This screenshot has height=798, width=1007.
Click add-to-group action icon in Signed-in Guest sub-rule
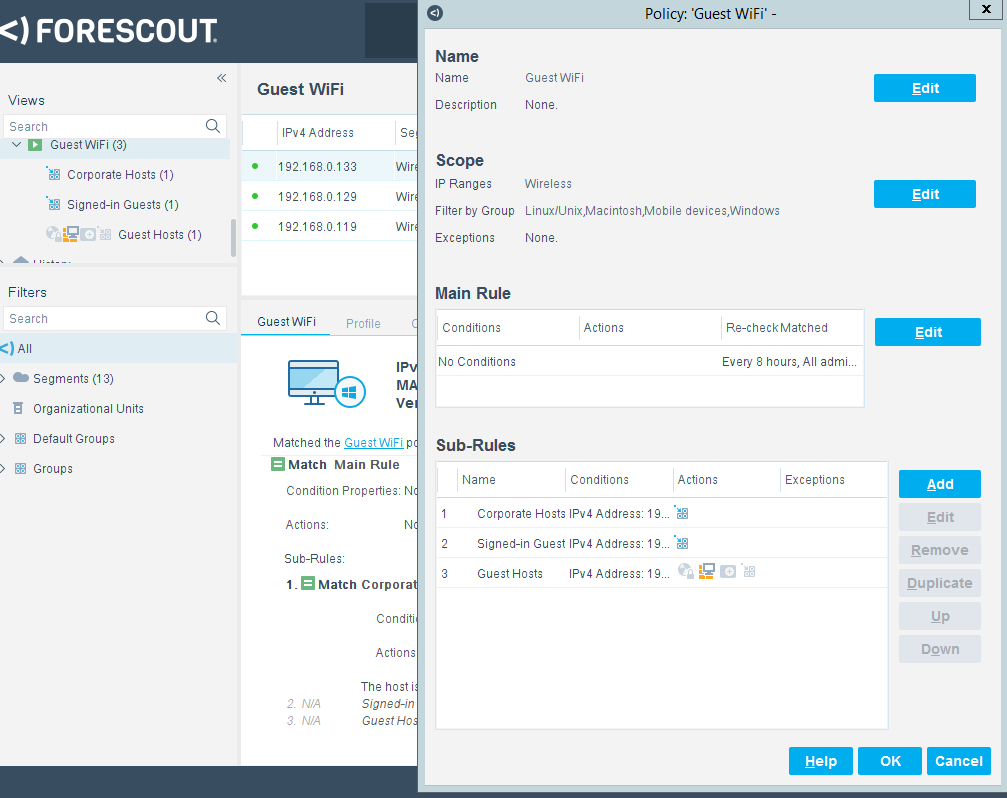[681, 542]
